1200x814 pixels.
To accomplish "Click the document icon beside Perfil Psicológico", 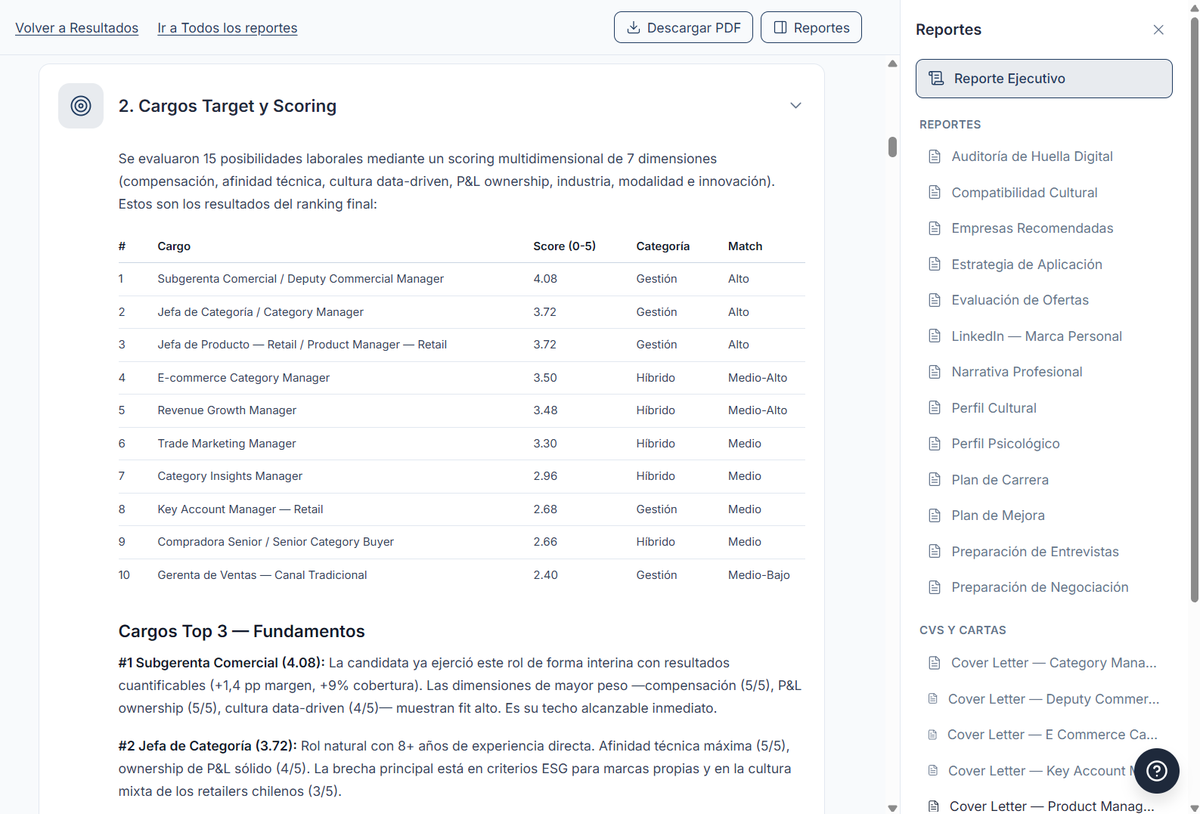I will (x=935, y=444).
